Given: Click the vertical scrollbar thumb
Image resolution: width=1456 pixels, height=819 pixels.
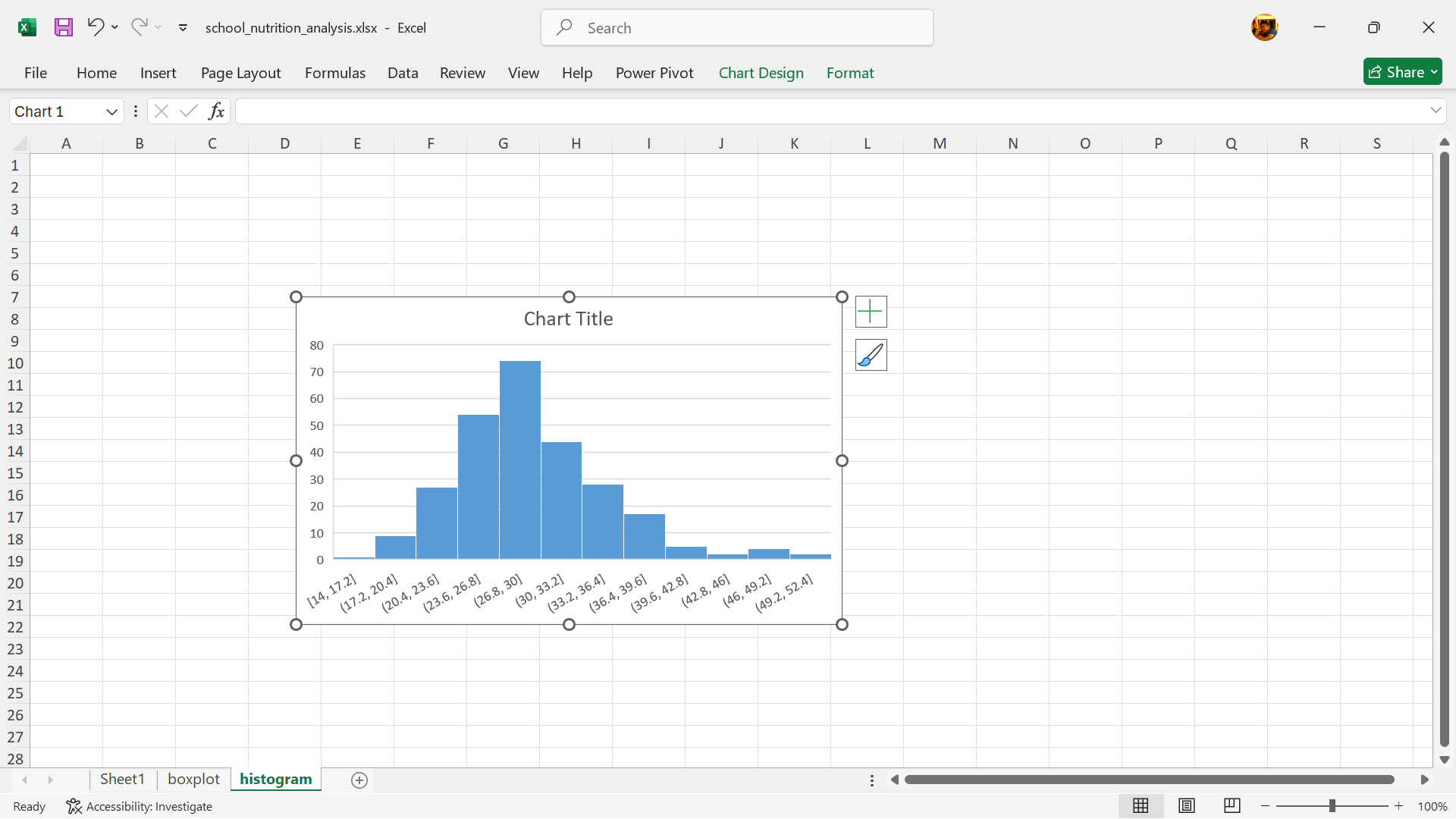Looking at the screenshot, I should 1445,449.
